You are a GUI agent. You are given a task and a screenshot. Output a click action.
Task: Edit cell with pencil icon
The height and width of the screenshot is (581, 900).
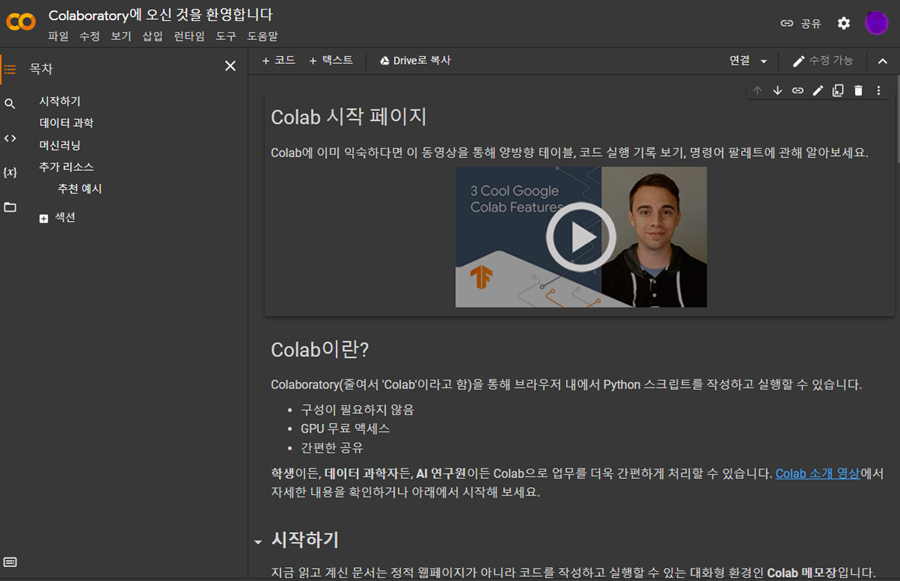pos(818,91)
